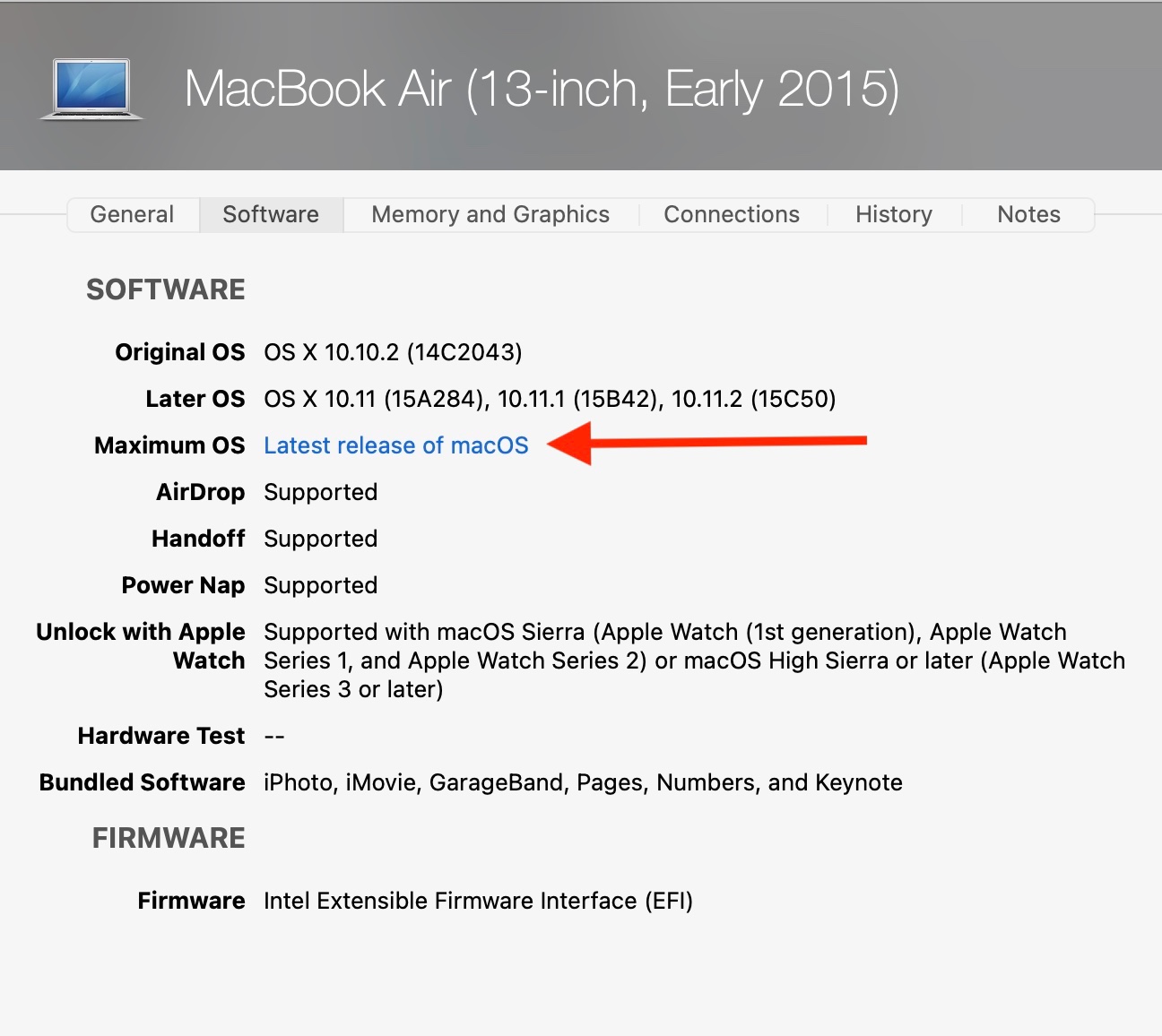
Task: Click the Later OS version list text
Action: 550,399
